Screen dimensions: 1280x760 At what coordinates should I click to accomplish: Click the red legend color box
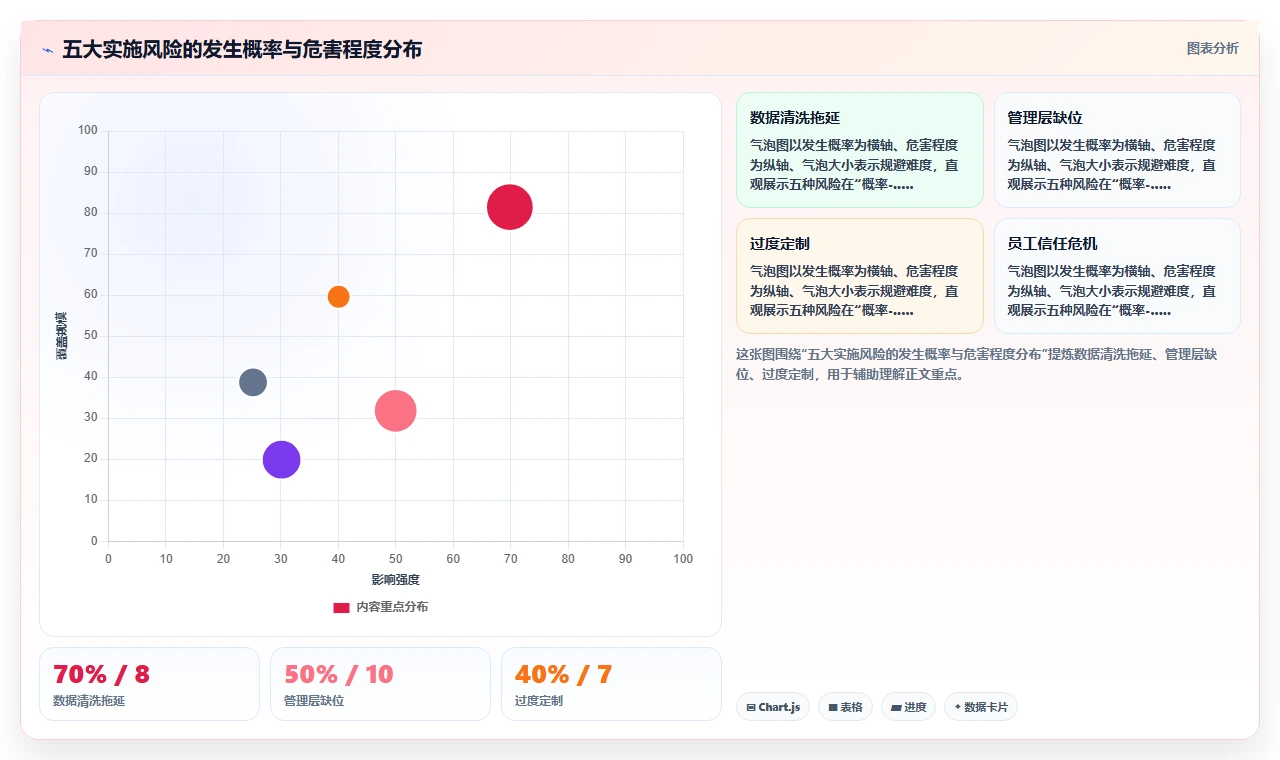click(341, 607)
